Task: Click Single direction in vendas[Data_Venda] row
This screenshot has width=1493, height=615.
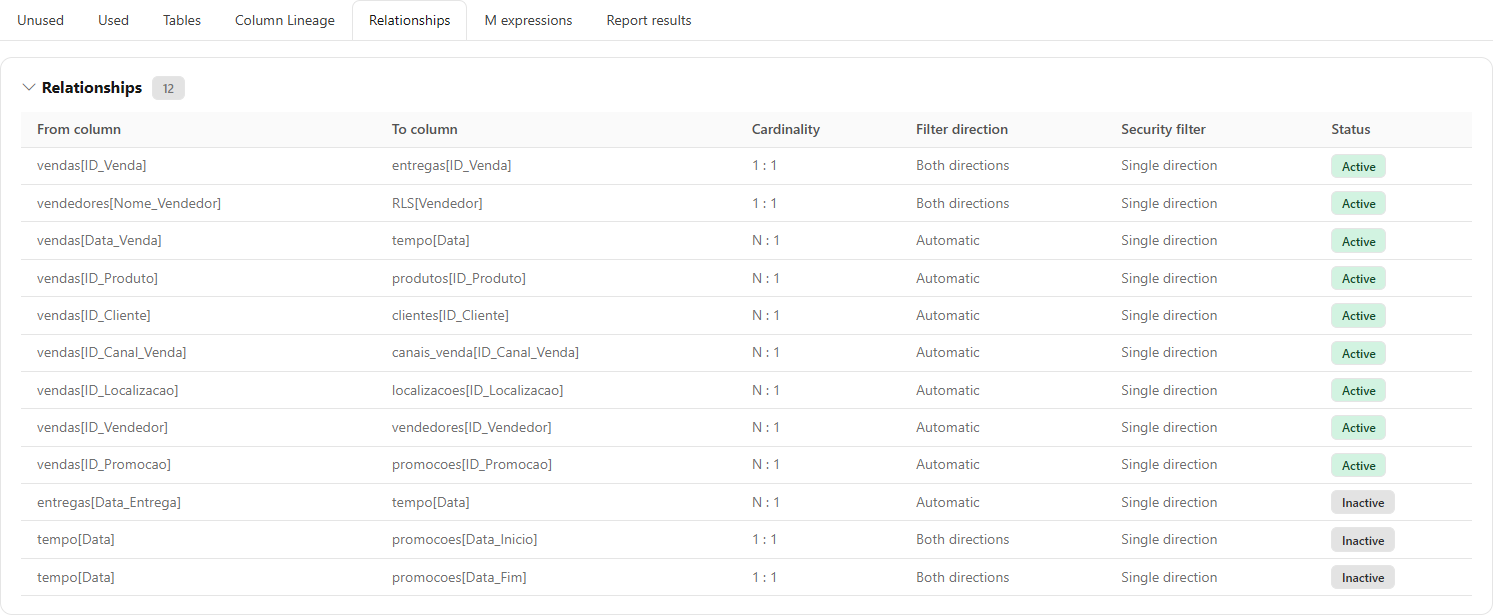Action: [x=1169, y=240]
